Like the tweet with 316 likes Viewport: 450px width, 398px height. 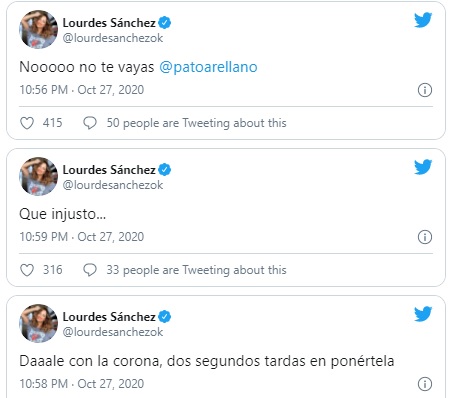tap(27, 270)
